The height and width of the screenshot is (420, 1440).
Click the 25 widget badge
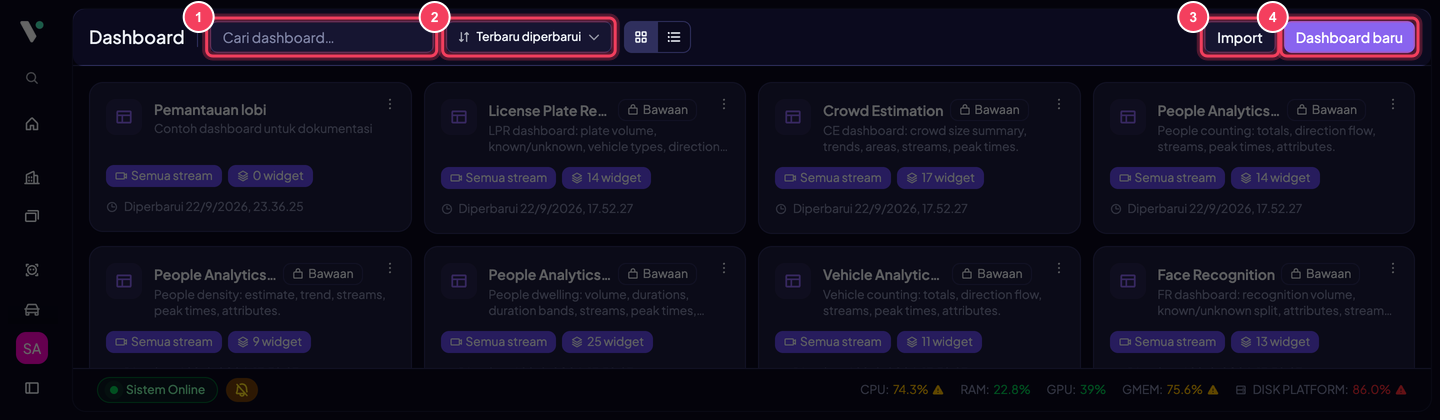pos(608,342)
